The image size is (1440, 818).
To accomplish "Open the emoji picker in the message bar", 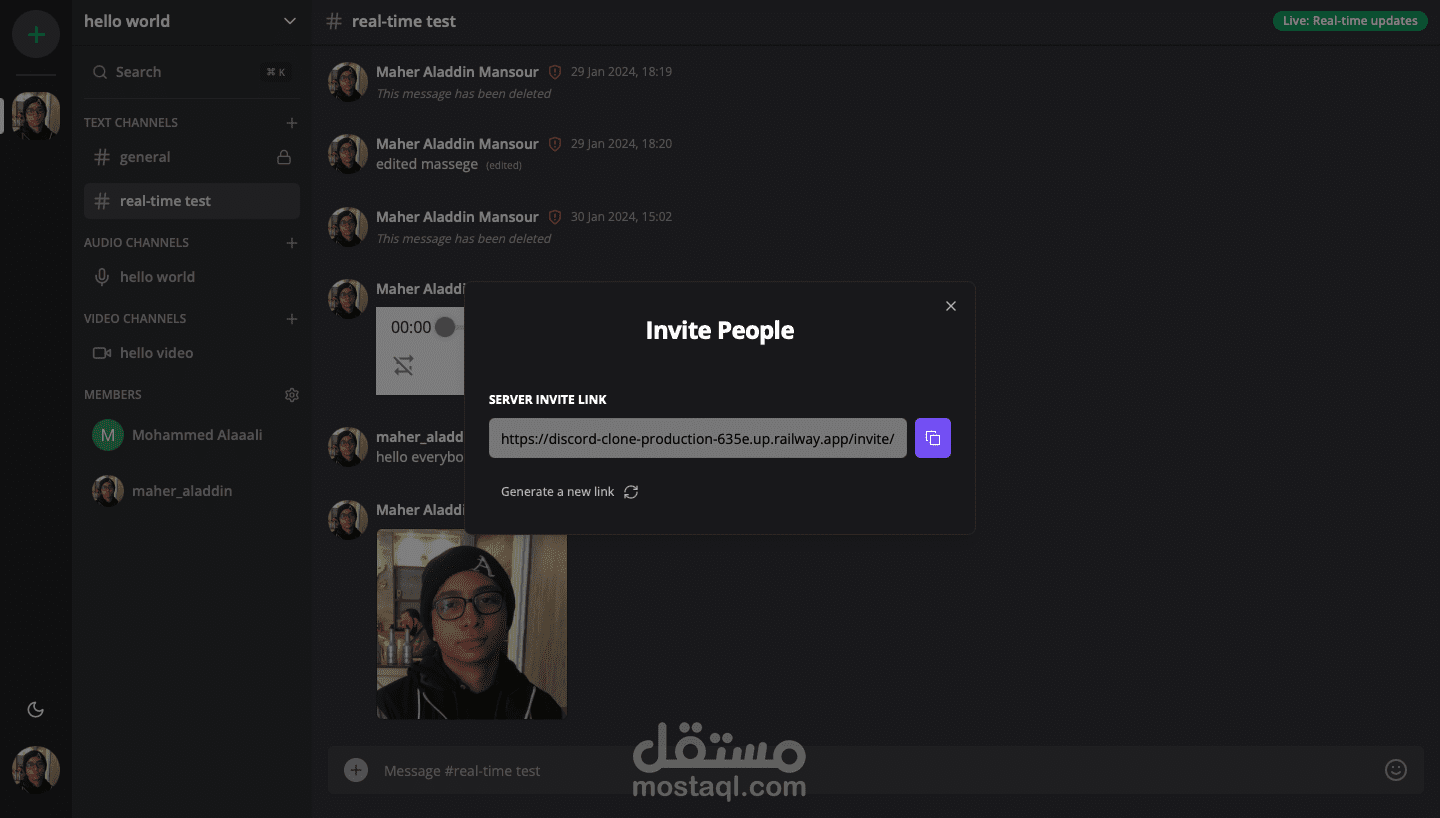I will coord(1396,770).
